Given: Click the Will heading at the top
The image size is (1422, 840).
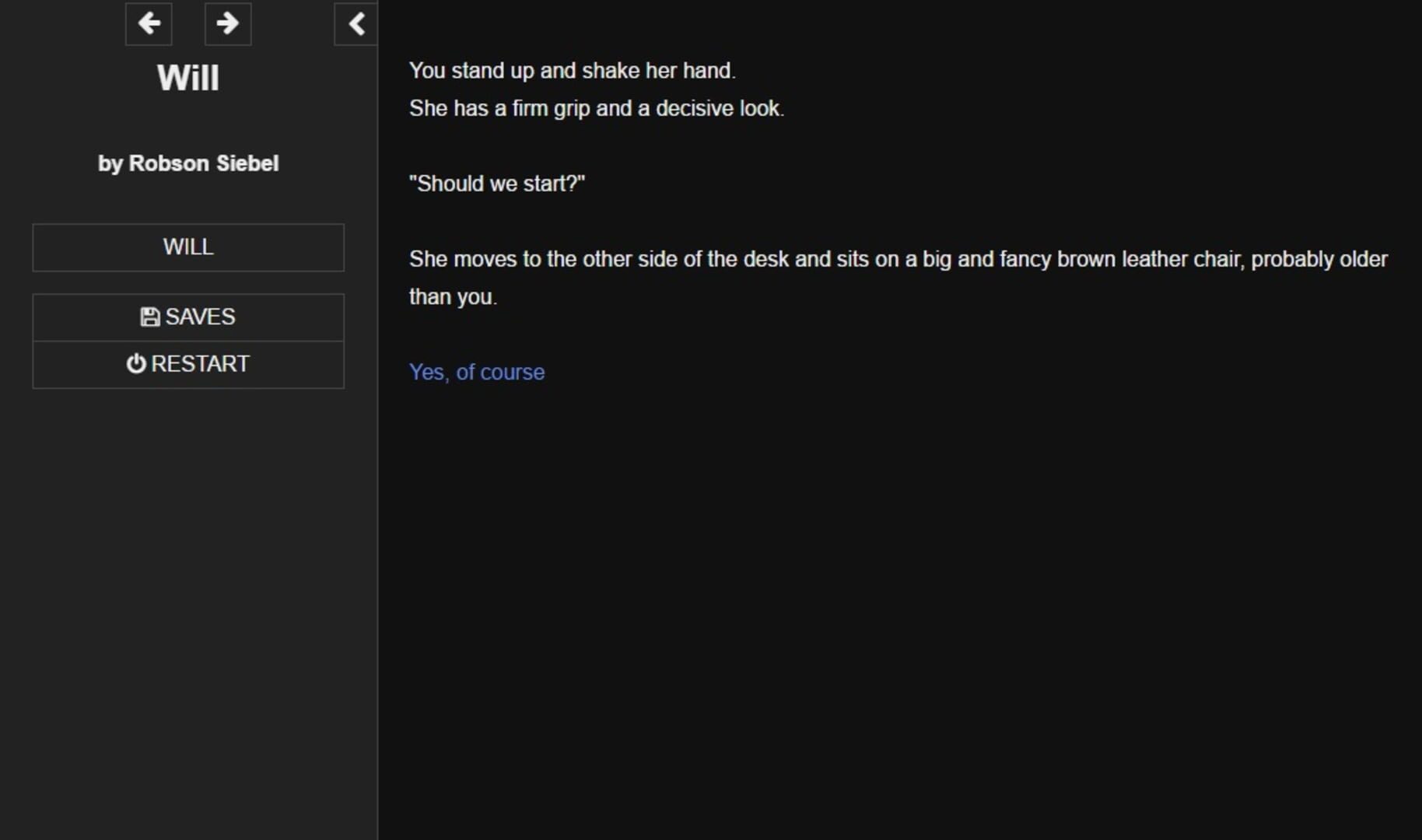Looking at the screenshot, I should coord(187,76).
